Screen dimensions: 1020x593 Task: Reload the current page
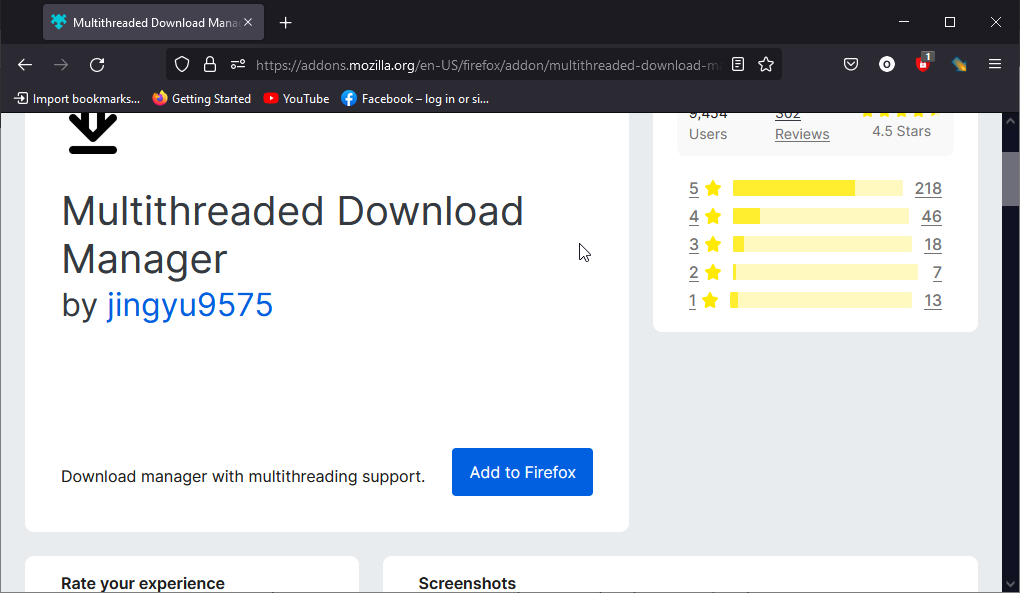(97, 64)
